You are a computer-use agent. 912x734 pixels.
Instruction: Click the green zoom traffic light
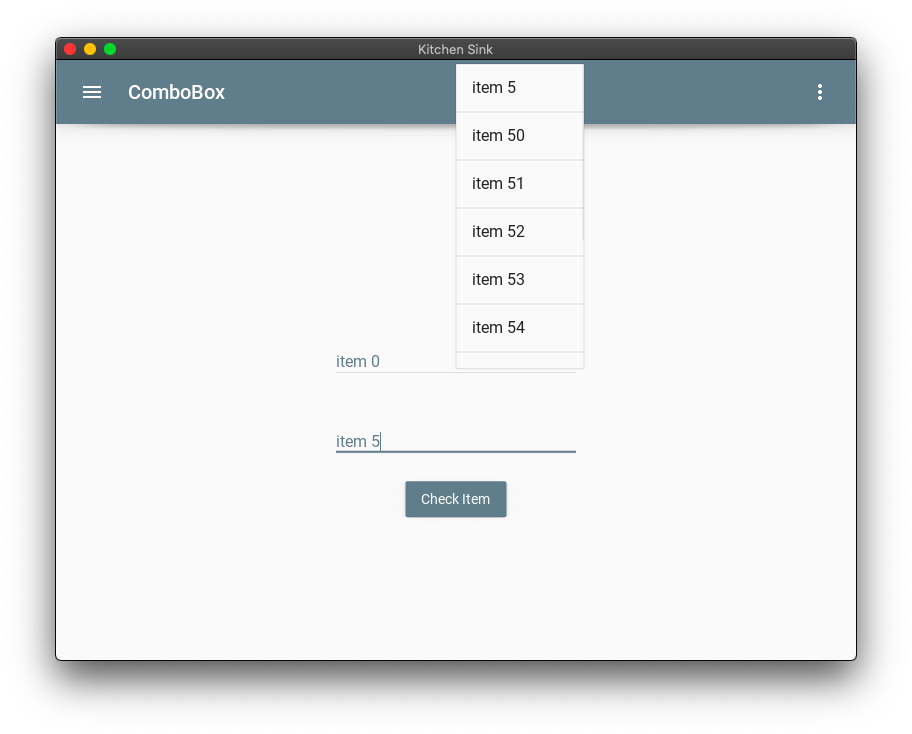point(110,48)
